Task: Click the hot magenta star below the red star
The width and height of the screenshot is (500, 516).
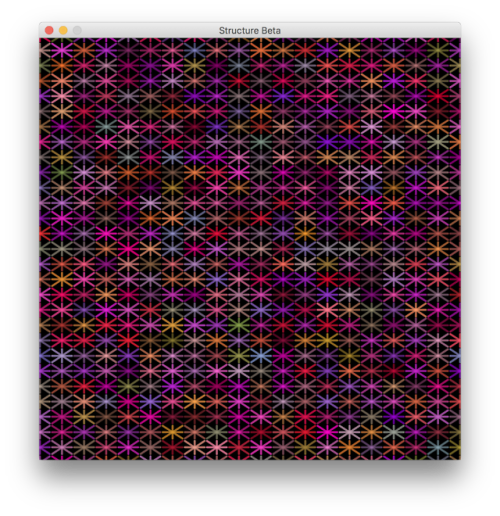Action: tap(394, 111)
